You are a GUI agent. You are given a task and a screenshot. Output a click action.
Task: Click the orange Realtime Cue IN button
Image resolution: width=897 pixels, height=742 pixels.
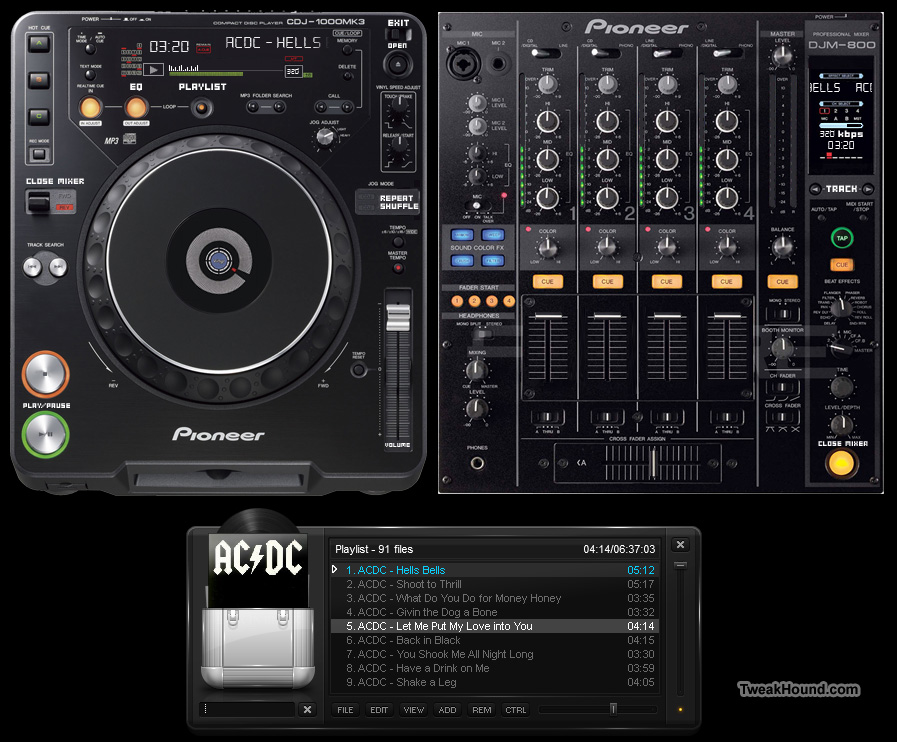[x=90, y=107]
